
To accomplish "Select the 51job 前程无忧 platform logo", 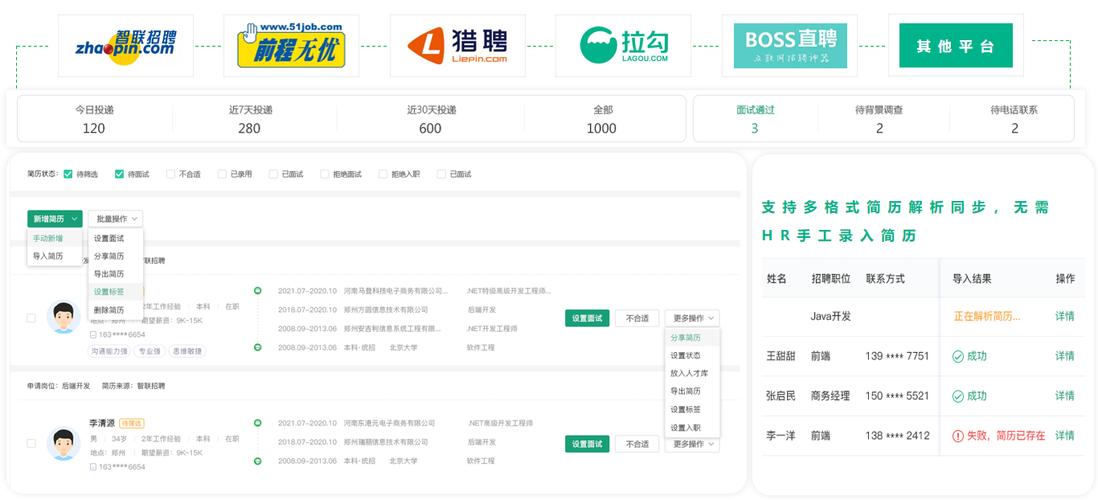I will tap(291, 46).
